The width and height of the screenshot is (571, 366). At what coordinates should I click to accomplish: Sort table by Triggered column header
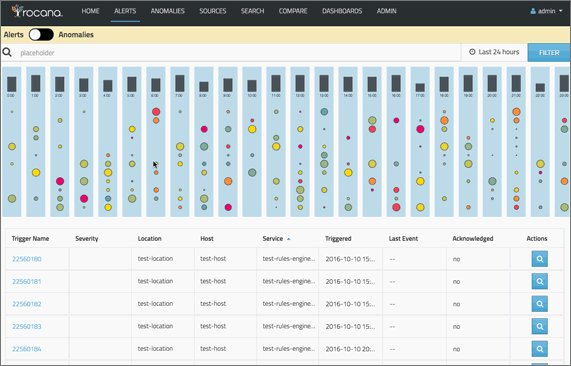338,239
